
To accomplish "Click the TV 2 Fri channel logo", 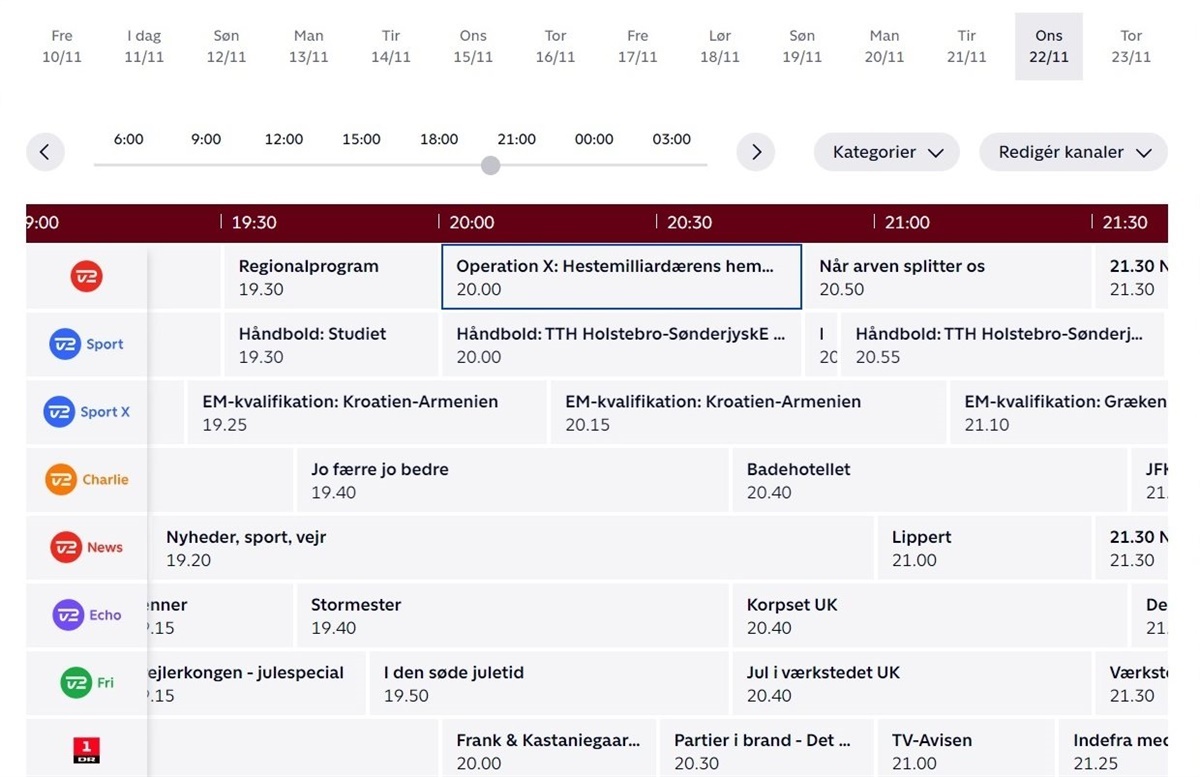I will (86, 683).
